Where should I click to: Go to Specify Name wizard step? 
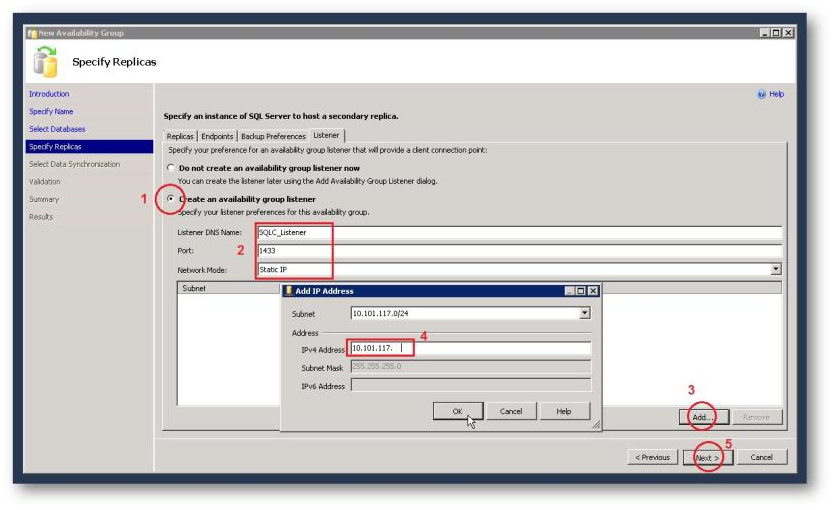(x=51, y=112)
